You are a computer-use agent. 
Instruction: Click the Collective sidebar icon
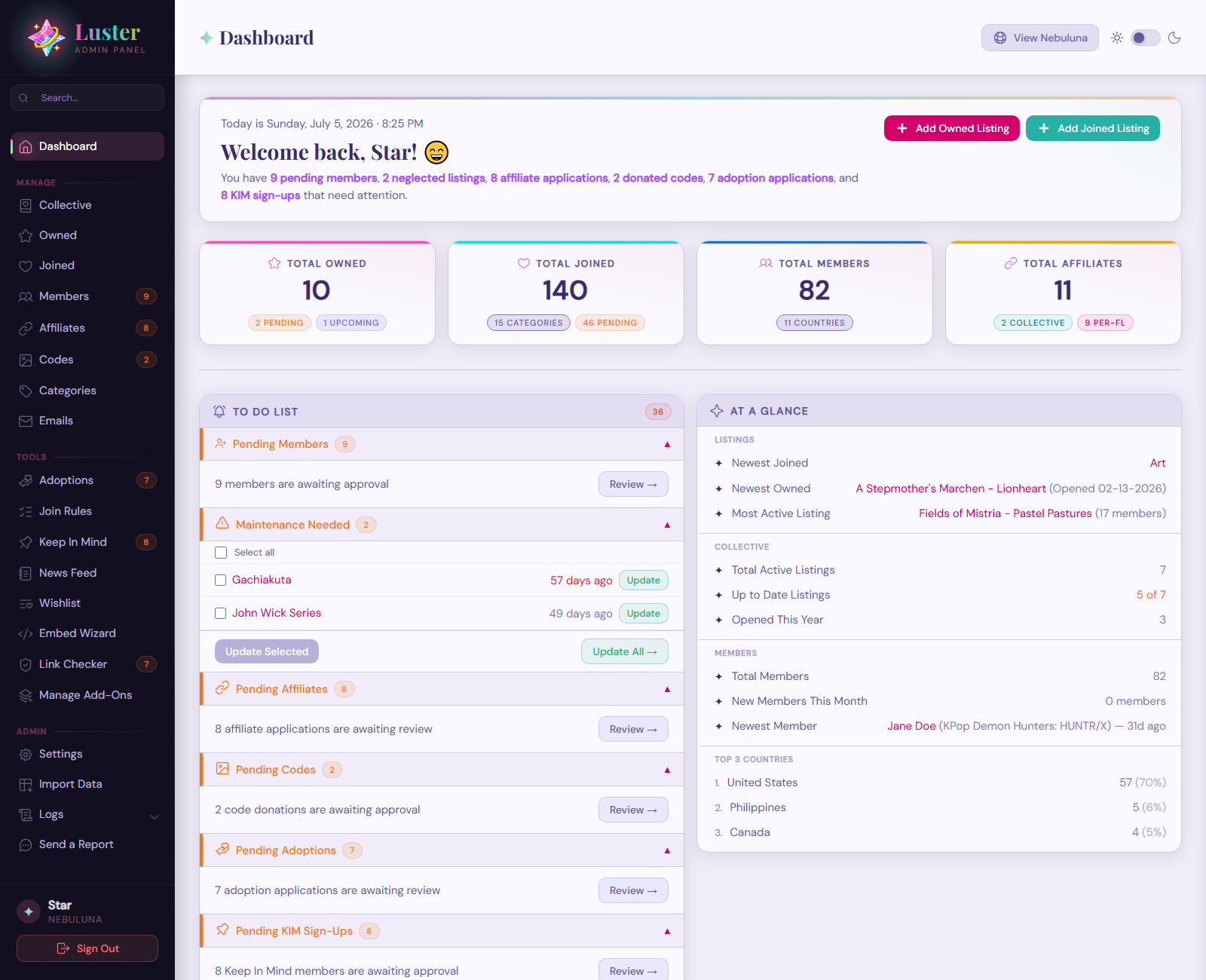pyautogui.click(x=26, y=205)
